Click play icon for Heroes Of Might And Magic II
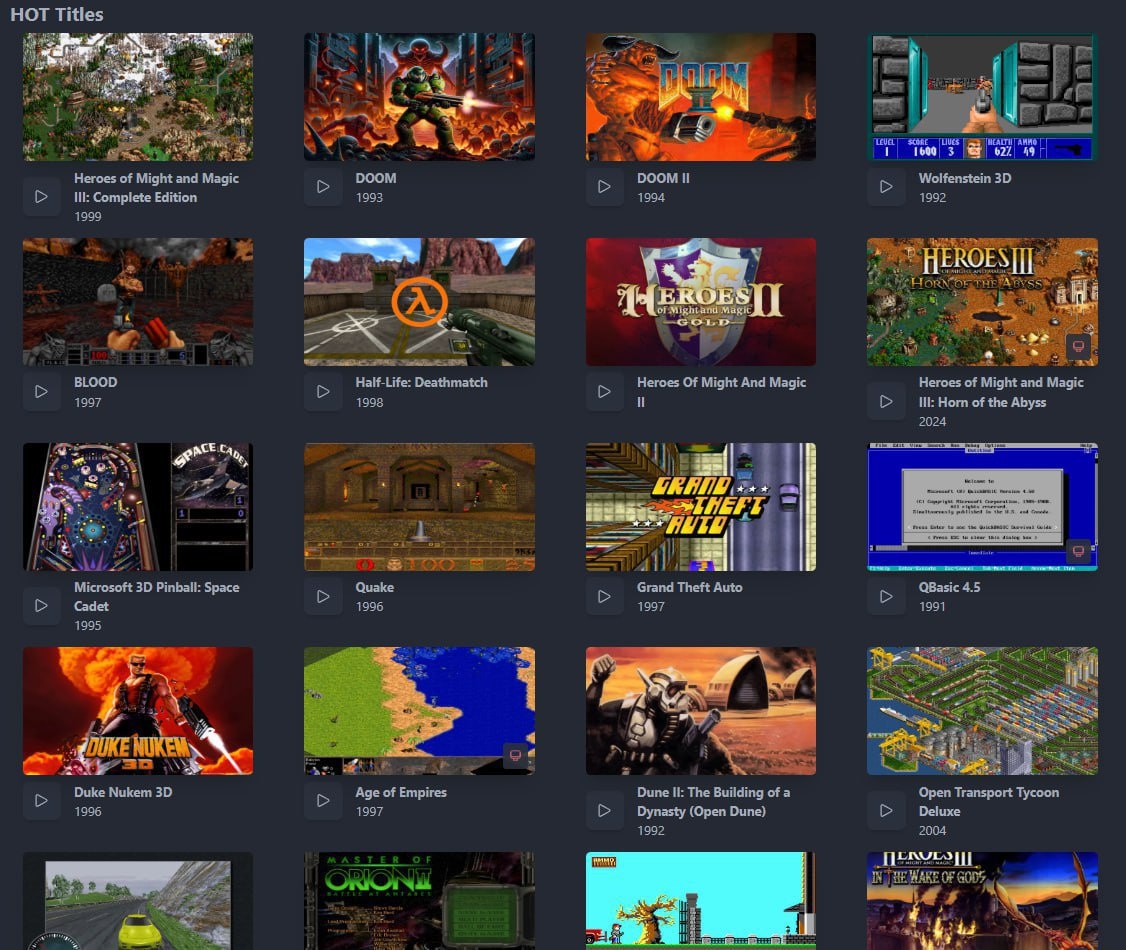Viewport: 1126px width, 950px height. click(605, 392)
